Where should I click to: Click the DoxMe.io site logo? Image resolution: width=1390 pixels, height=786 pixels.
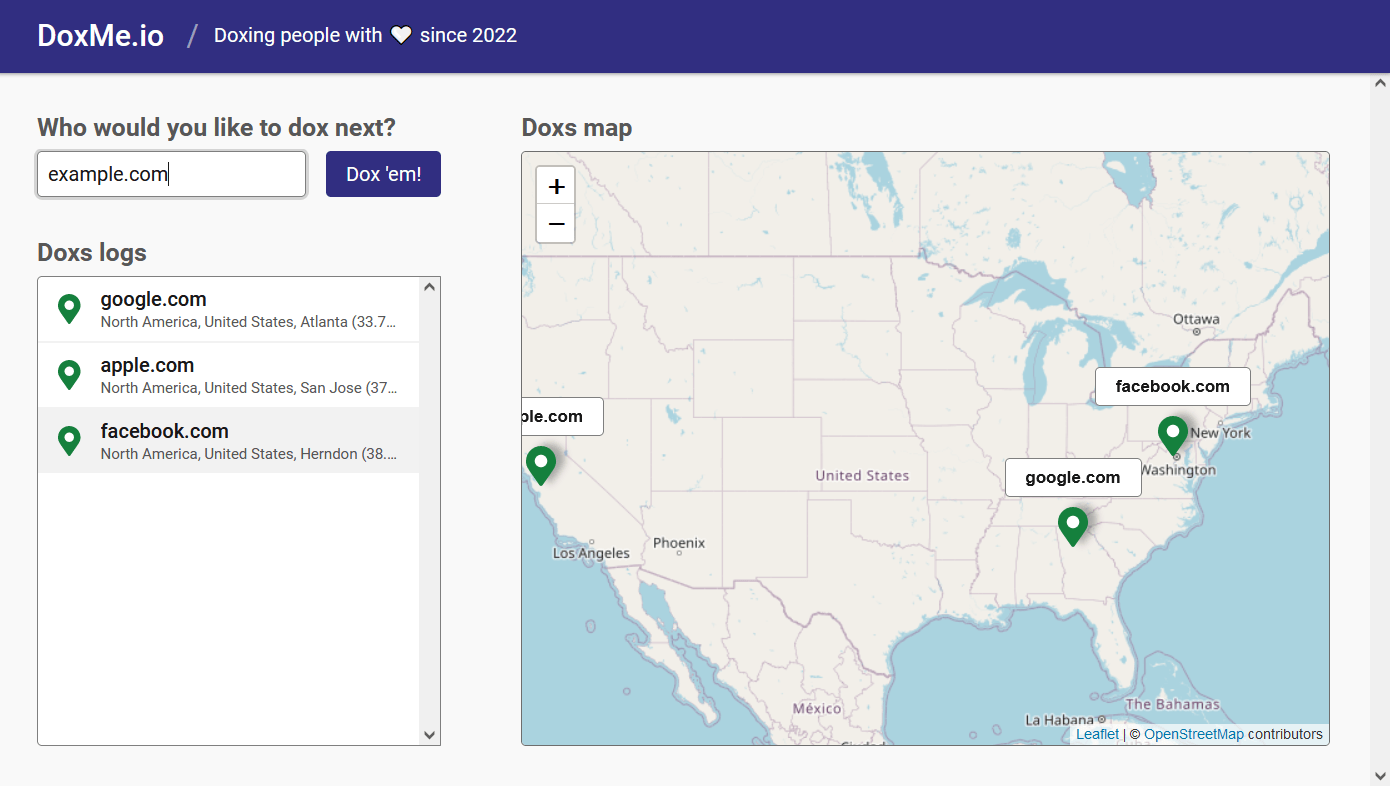coord(101,36)
